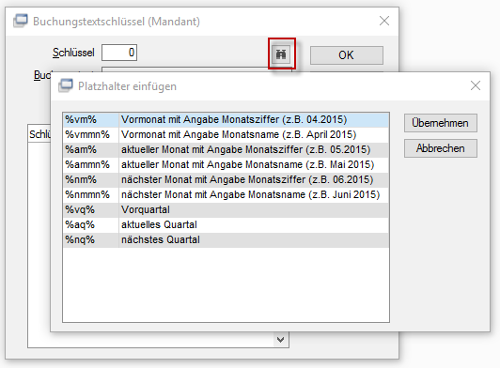500x368 pixels.
Task: Select the %vmmn% placeholder row
Action: point(226,135)
